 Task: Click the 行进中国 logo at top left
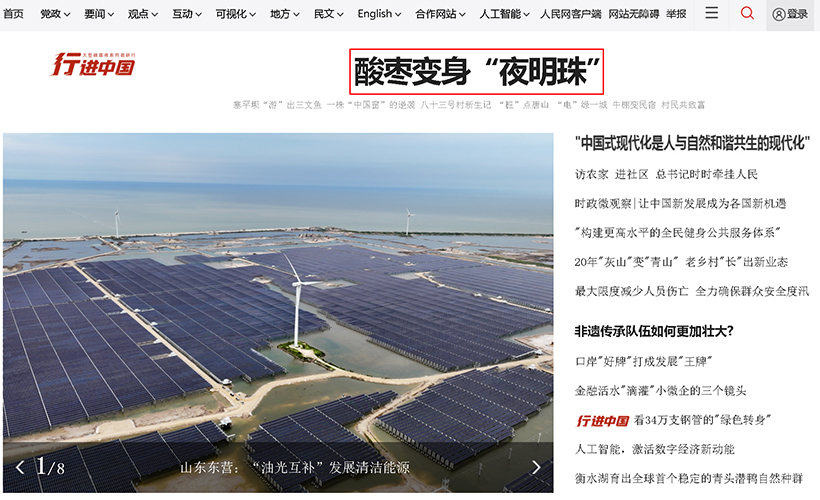coord(93,66)
